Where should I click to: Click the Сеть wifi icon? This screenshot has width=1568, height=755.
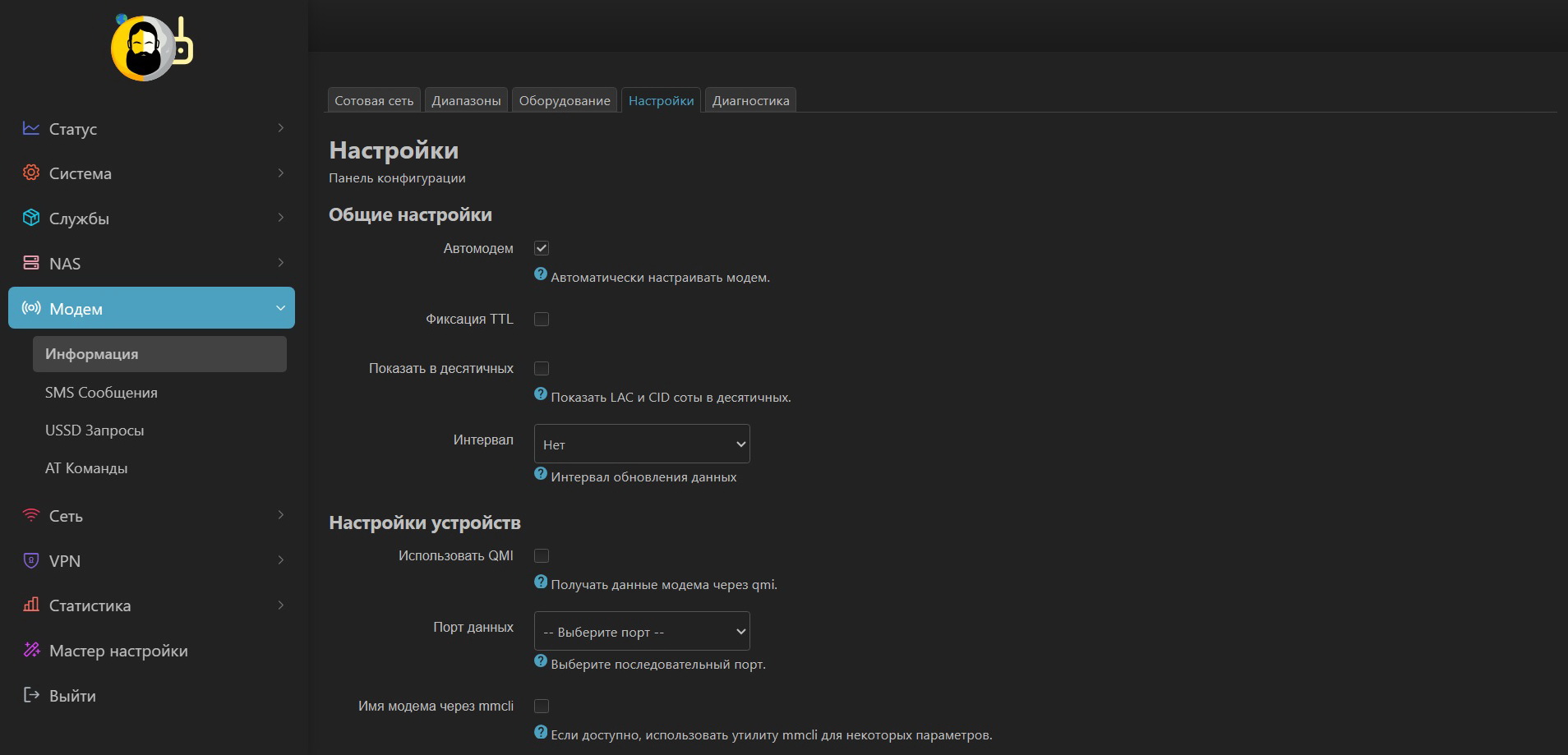pyautogui.click(x=31, y=515)
